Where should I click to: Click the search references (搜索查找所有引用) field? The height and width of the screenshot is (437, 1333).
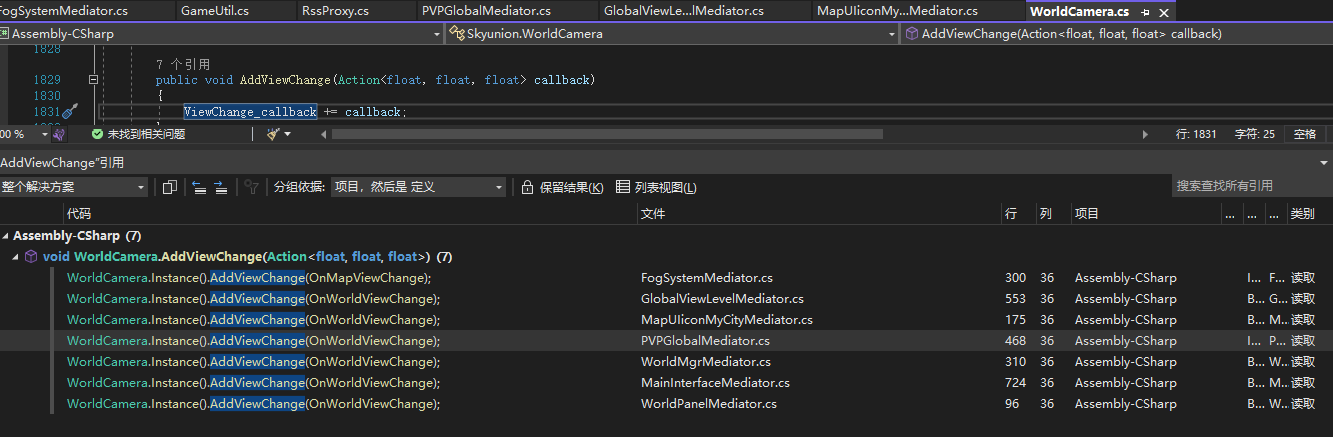1250,186
